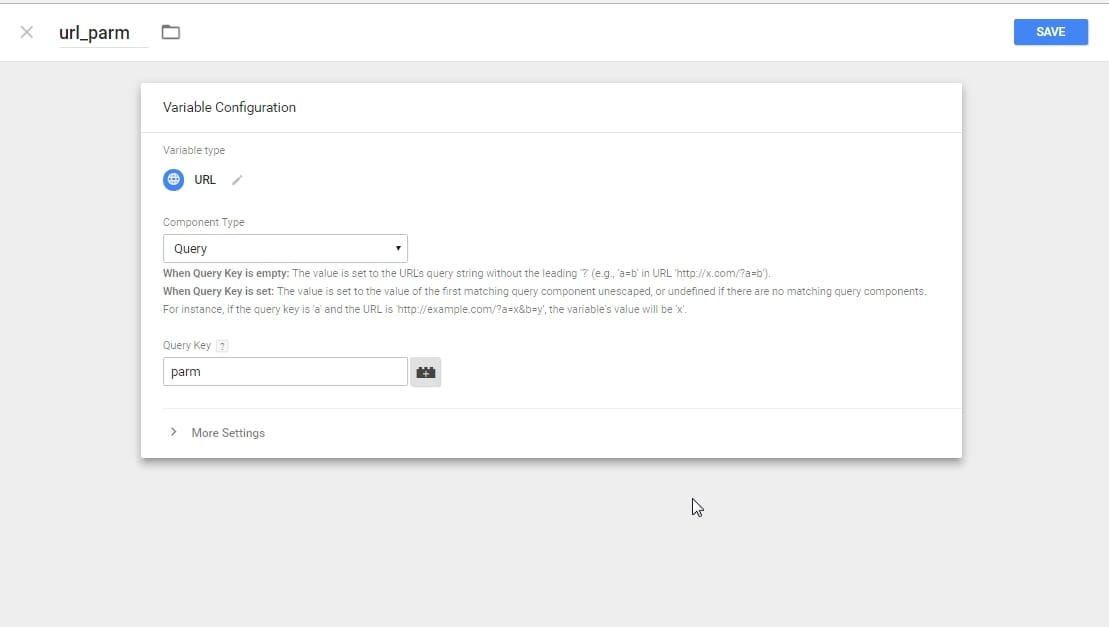Screen dimensions: 1109x627
Task: Click inside the Query Key input containing parm
Action: pos(285,371)
